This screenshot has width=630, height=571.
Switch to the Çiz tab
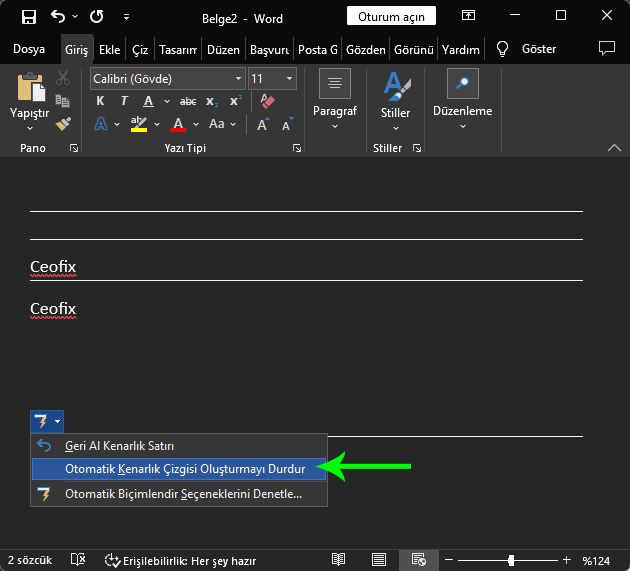(140, 50)
